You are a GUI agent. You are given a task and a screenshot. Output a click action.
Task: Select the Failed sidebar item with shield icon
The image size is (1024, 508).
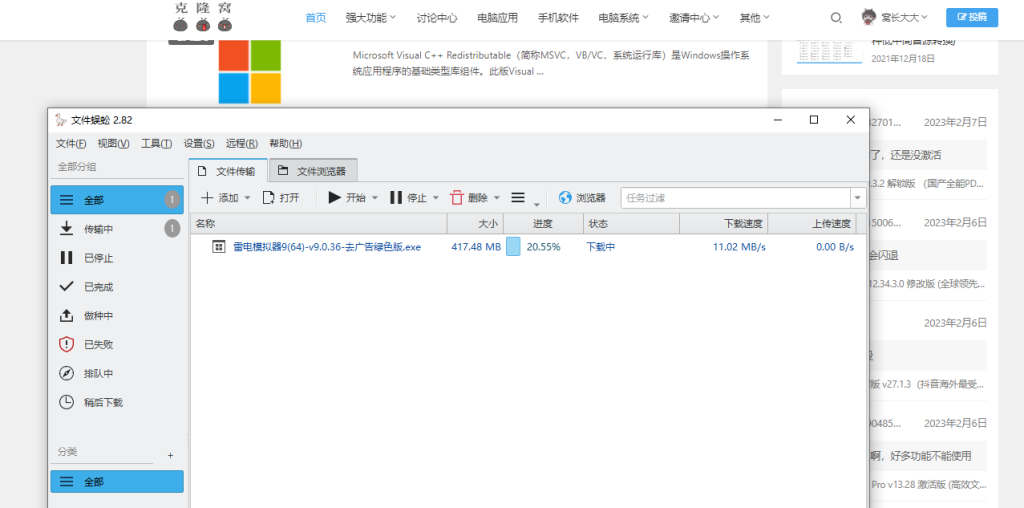pyautogui.click(x=117, y=344)
